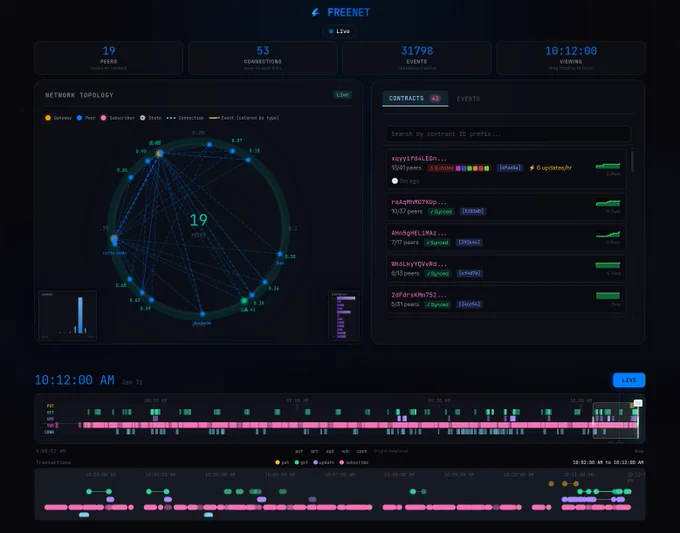Click the yellow put dot in transactions legend
This screenshot has height=533, width=680.
[x=278, y=462]
